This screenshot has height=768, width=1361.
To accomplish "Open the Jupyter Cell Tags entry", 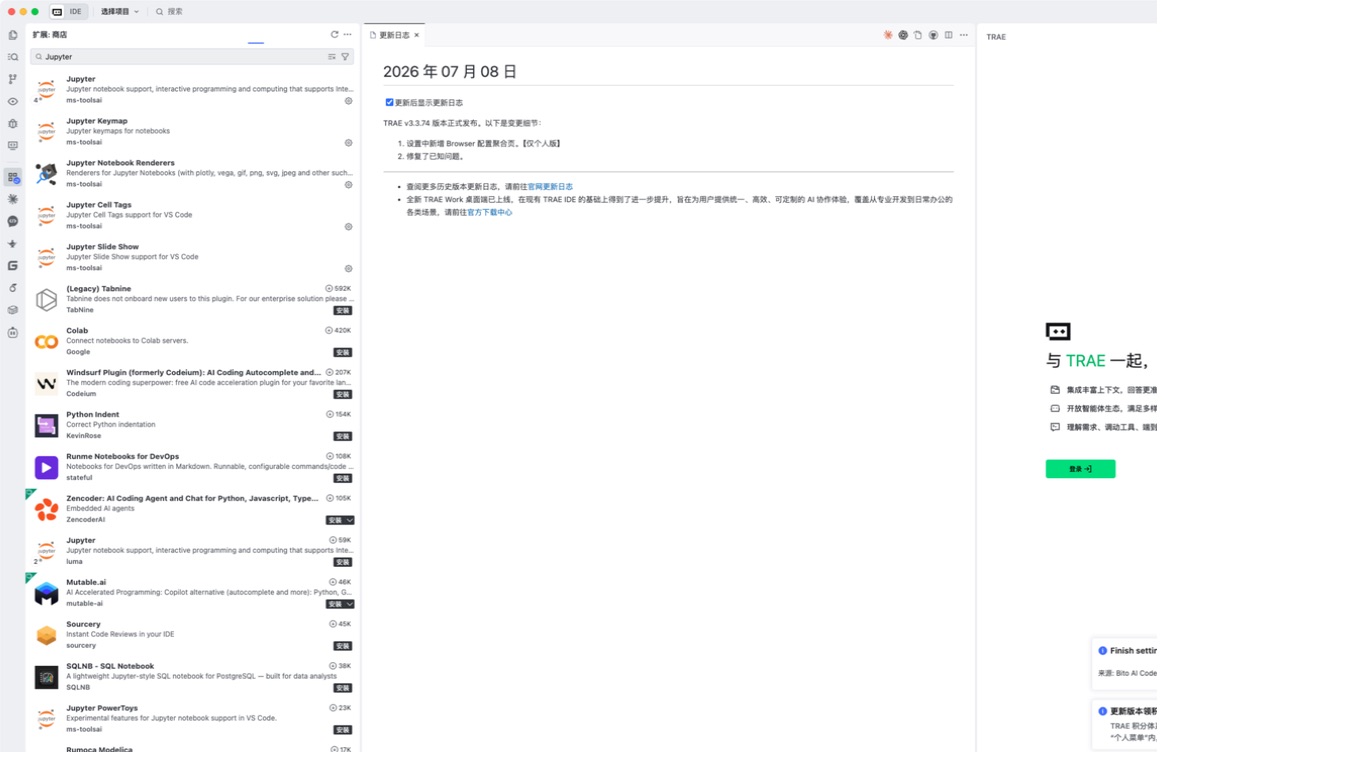I will [x=193, y=215].
